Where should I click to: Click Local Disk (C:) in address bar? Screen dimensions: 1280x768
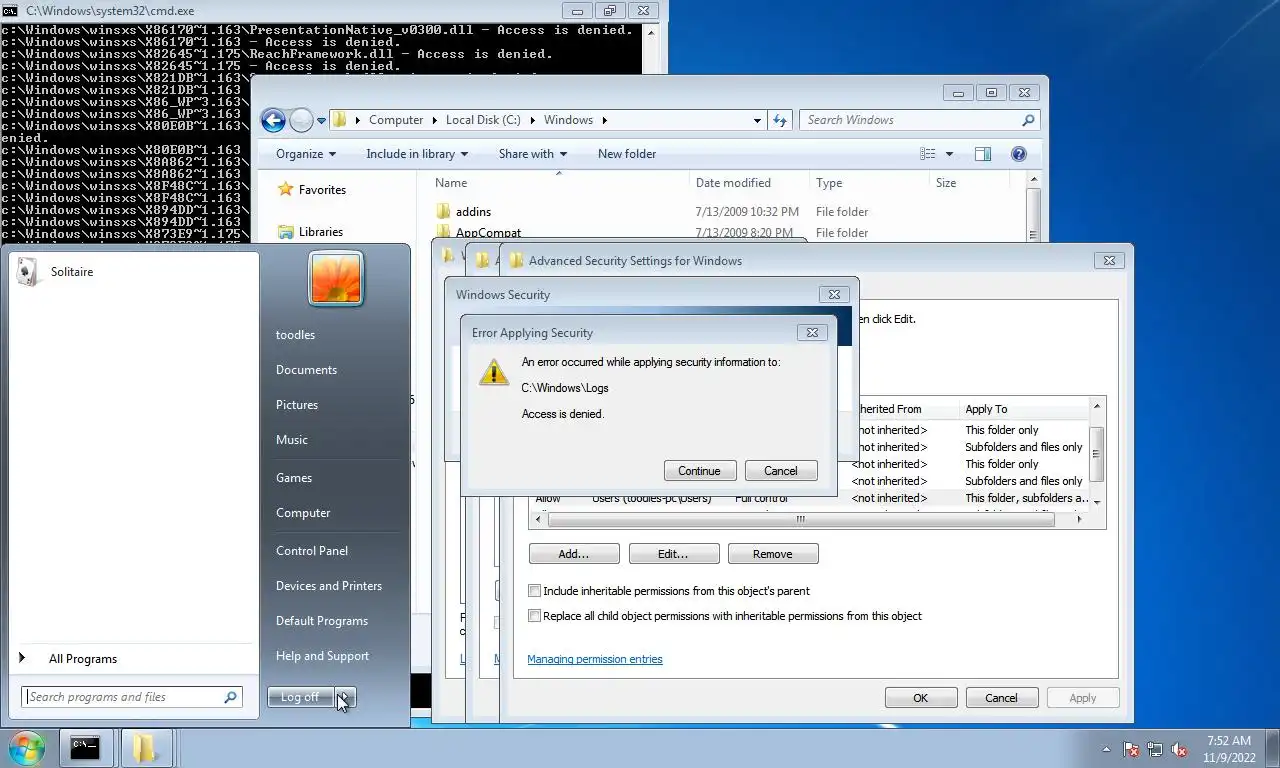(x=483, y=120)
